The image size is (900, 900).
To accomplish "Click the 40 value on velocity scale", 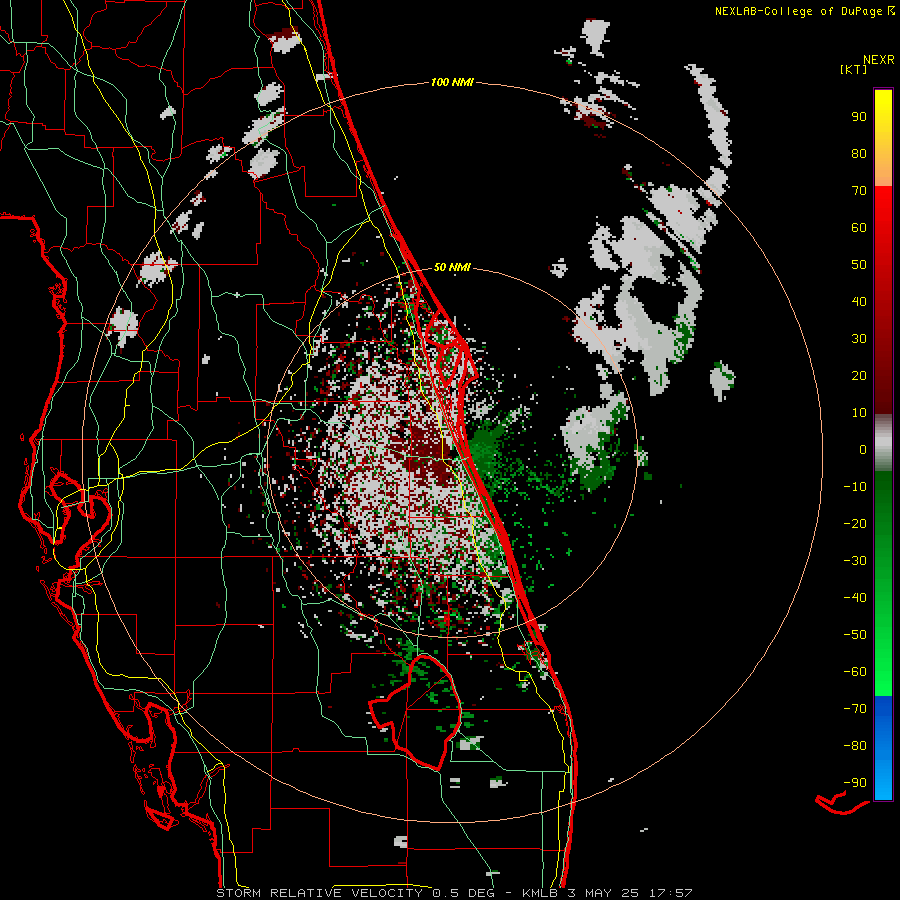I will [859, 302].
